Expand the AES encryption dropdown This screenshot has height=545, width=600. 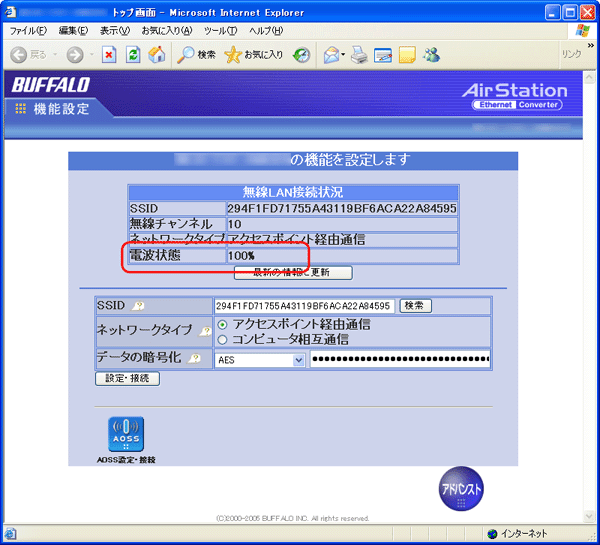pyautogui.click(x=298, y=360)
